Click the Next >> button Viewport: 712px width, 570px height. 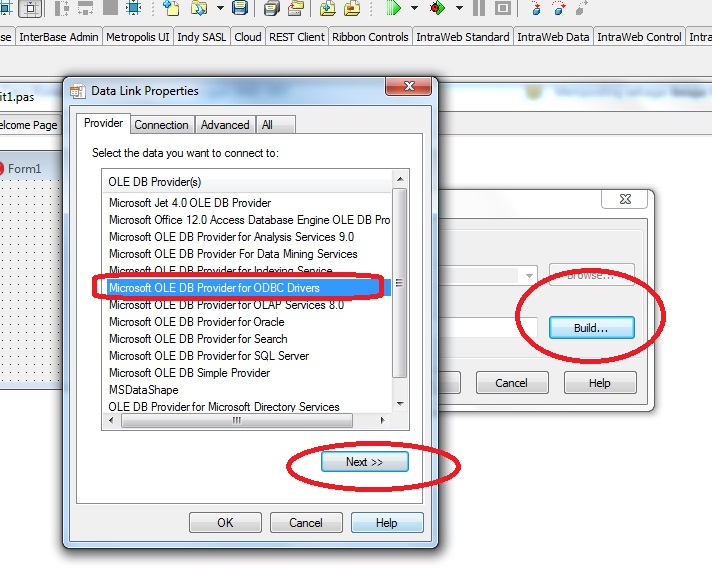click(365, 462)
